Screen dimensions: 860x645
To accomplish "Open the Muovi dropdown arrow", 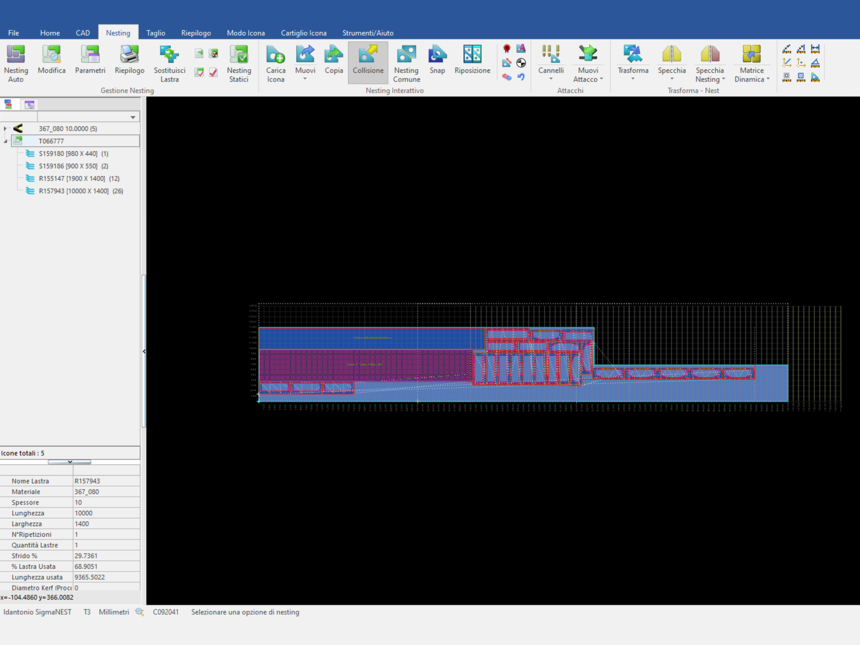I will point(305,79).
